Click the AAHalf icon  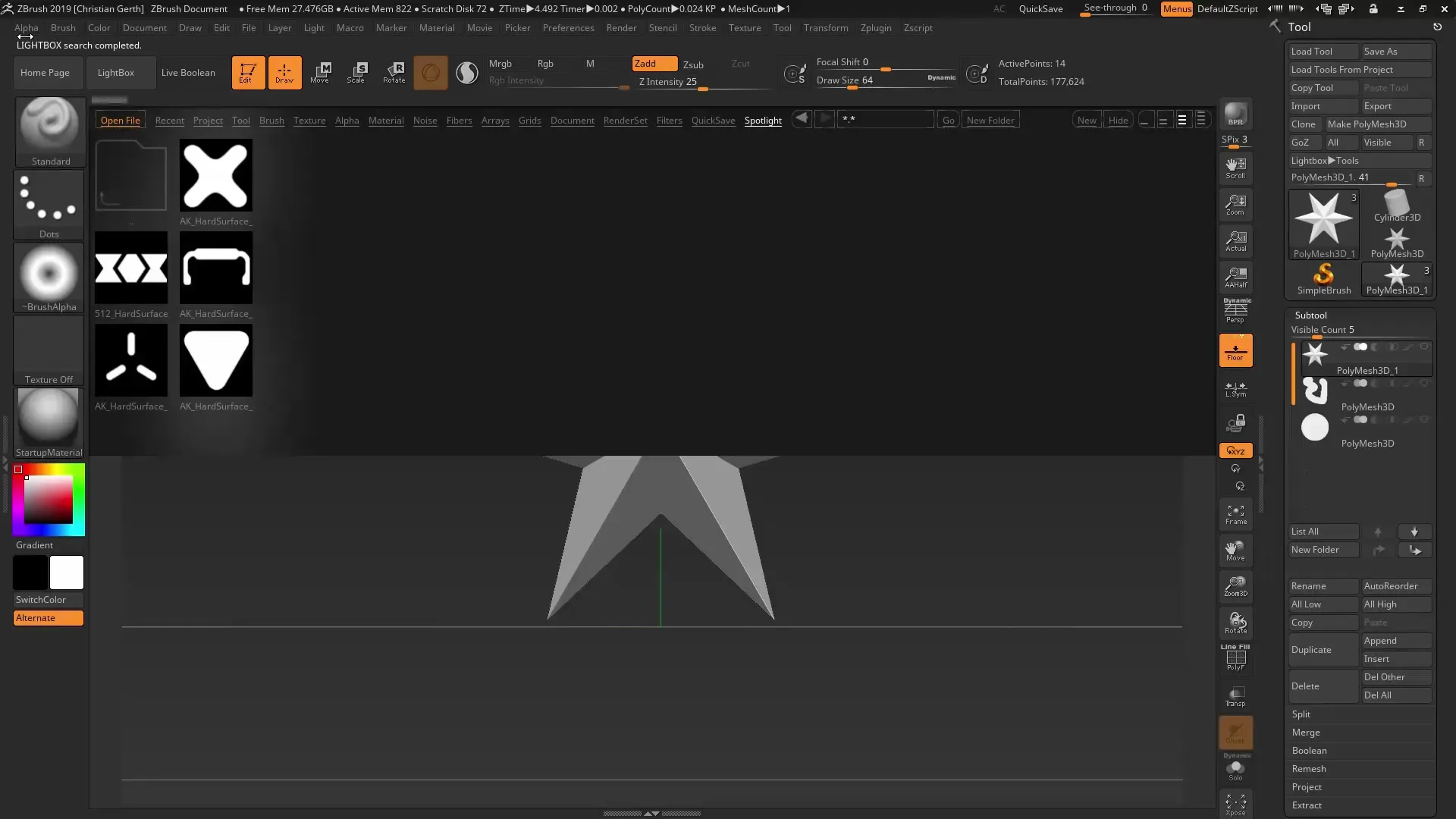[1235, 278]
